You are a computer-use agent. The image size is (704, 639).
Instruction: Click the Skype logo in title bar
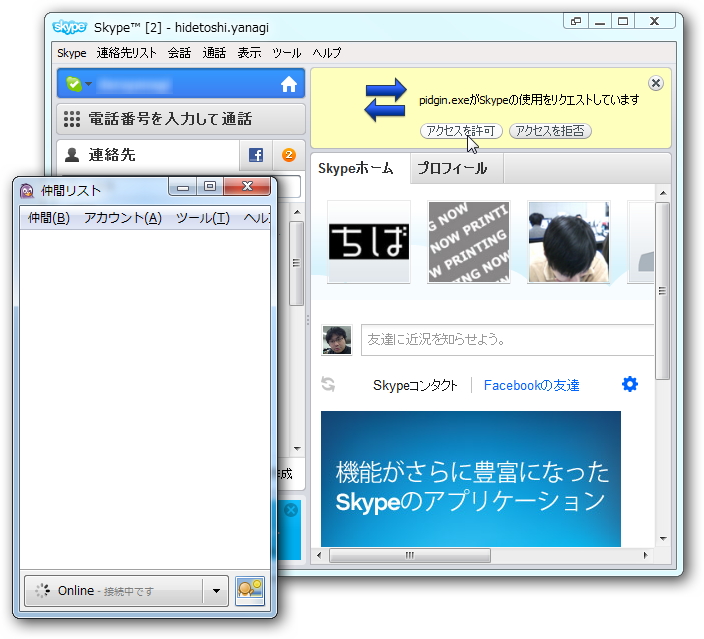pyautogui.click(x=69, y=27)
